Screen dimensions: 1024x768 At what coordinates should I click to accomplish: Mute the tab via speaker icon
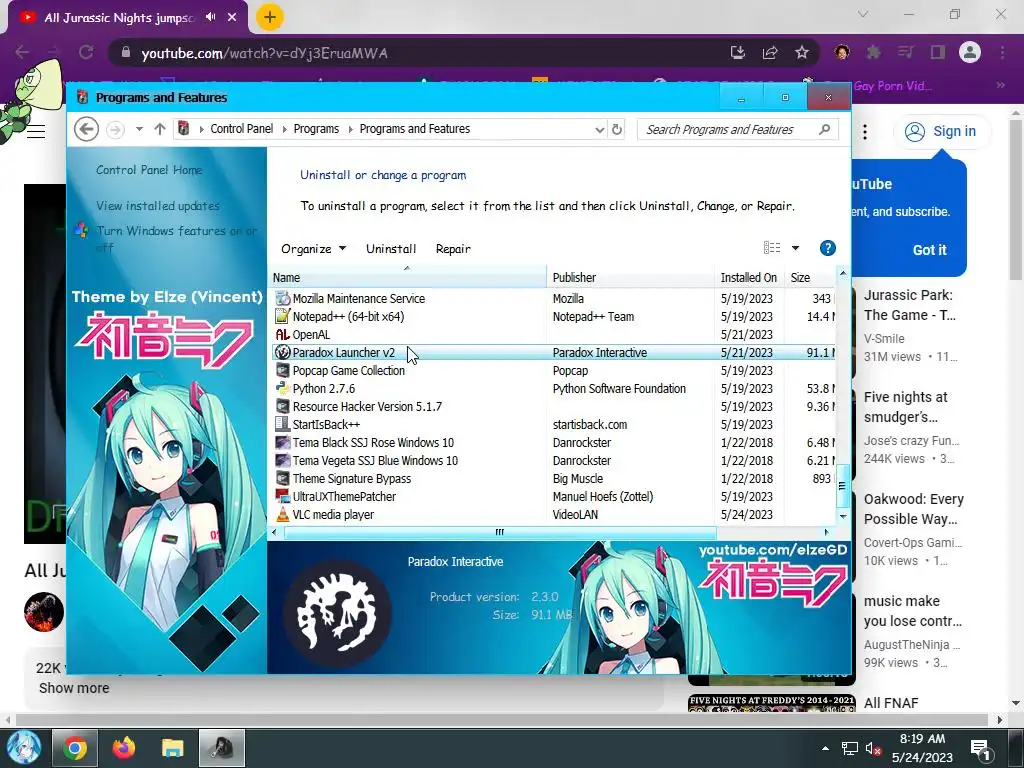(210, 17)
